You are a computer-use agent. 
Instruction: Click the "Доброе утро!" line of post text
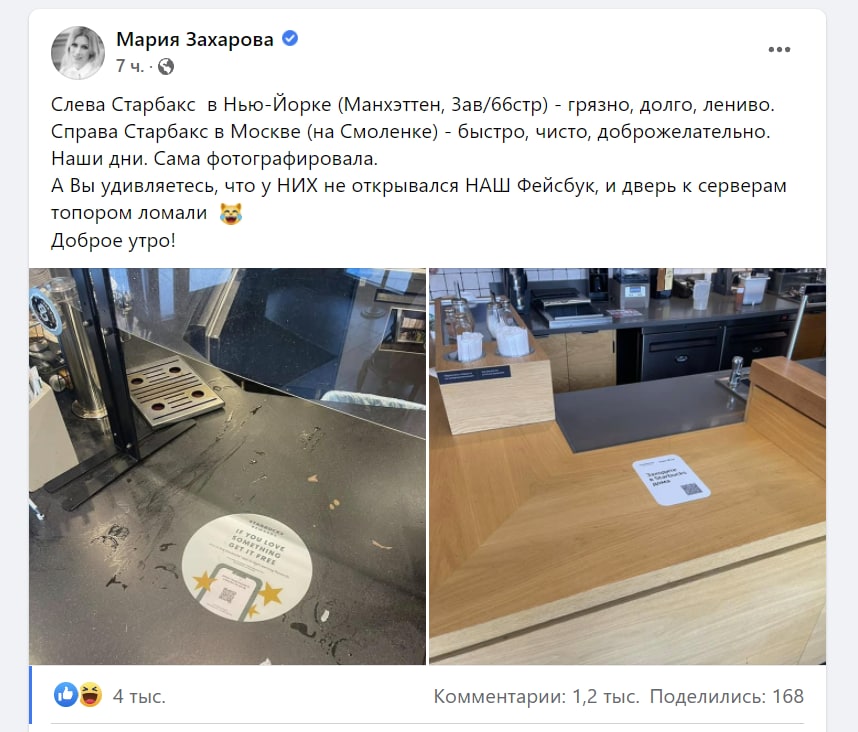(x=113, y=240)
